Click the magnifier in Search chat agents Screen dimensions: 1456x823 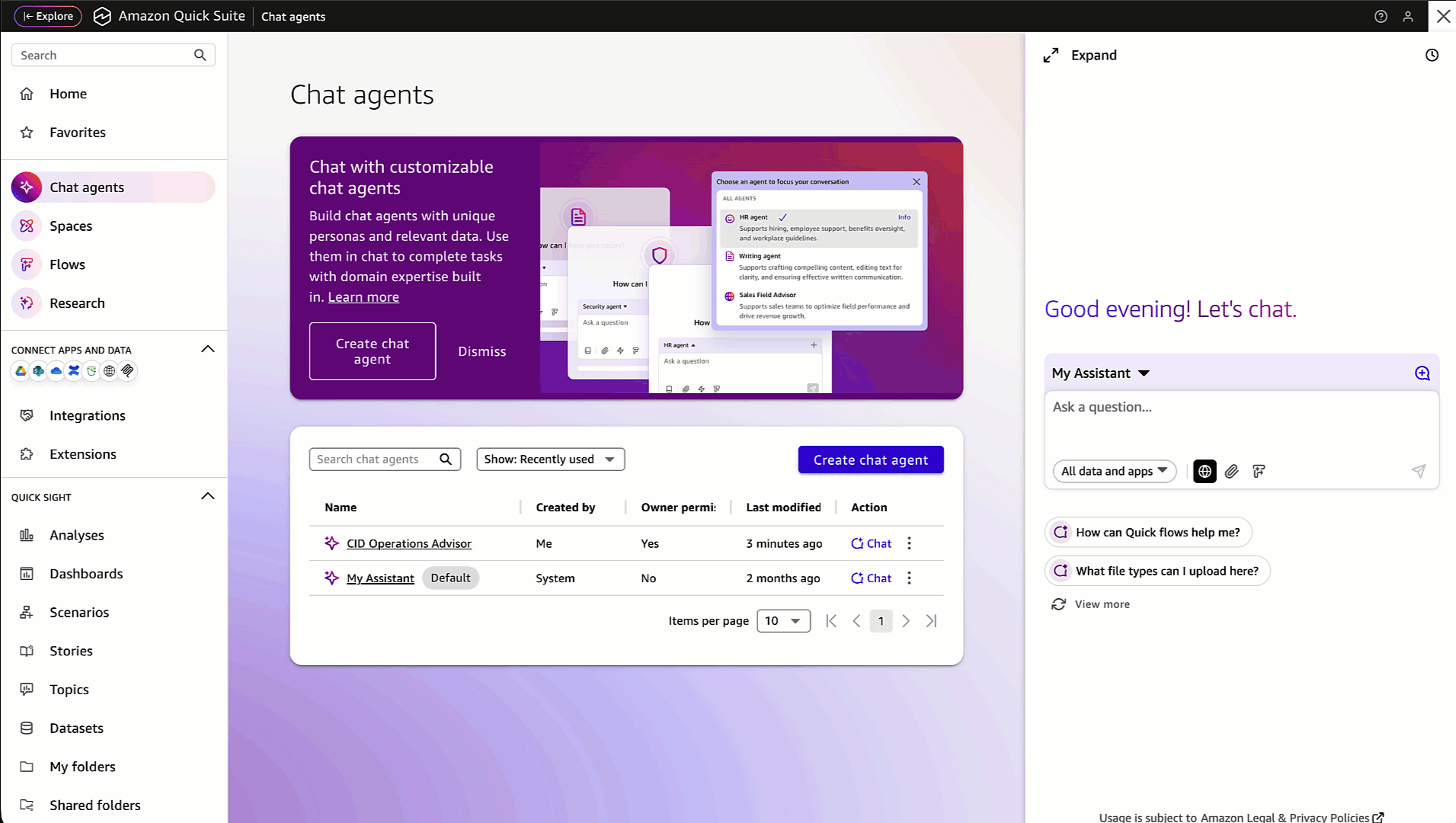coord(446,459)
